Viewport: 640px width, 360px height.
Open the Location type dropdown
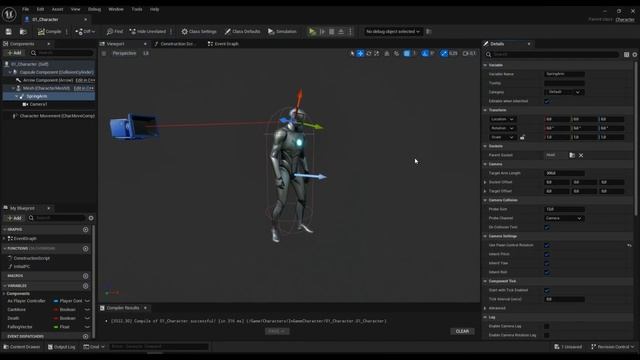coord(502,119)
